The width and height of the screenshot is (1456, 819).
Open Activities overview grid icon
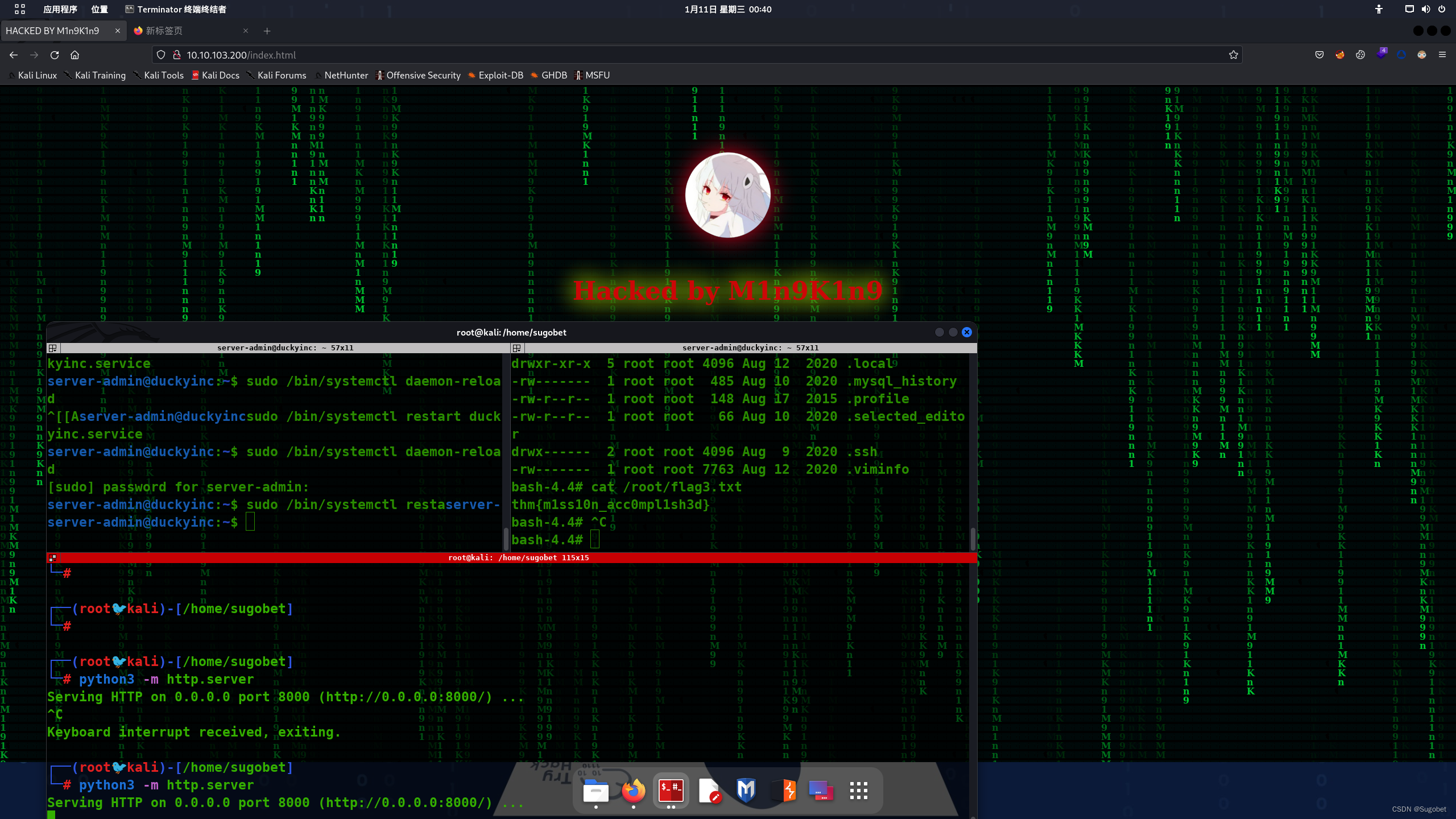click(x=20, y=9)
